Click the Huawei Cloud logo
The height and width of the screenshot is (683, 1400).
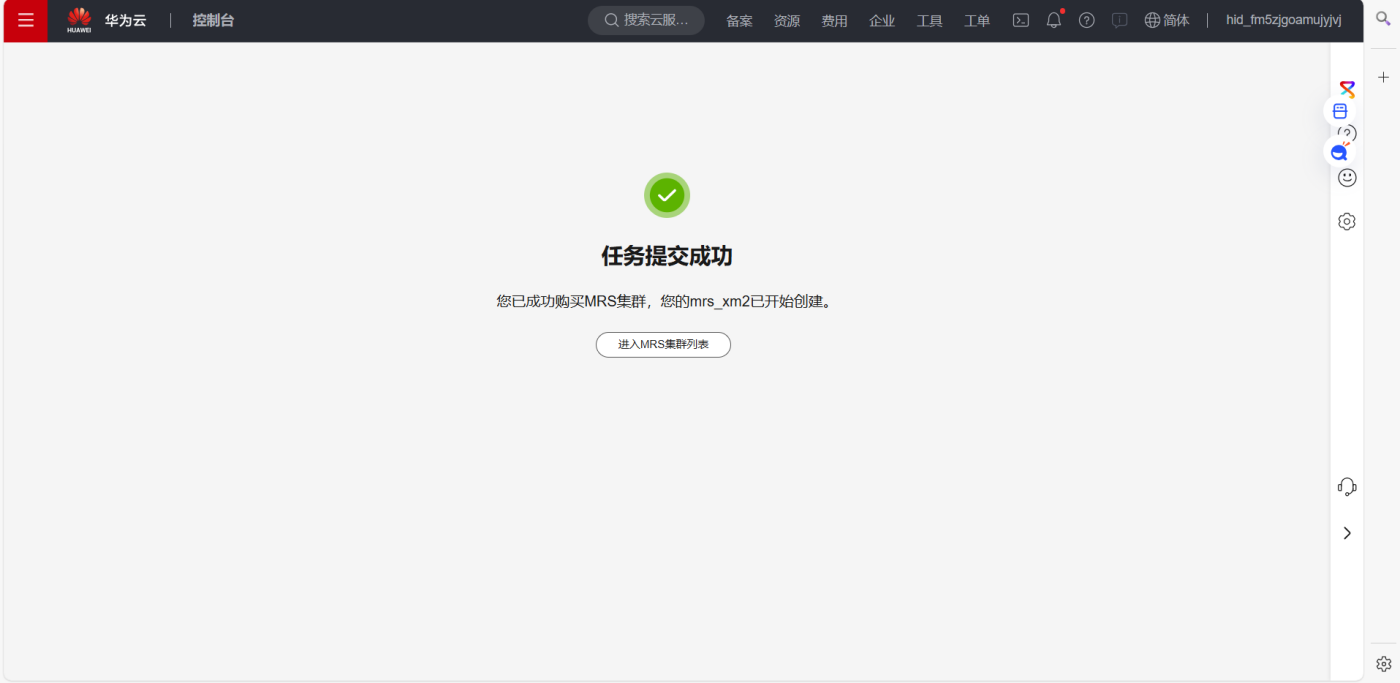pos(79,20)
